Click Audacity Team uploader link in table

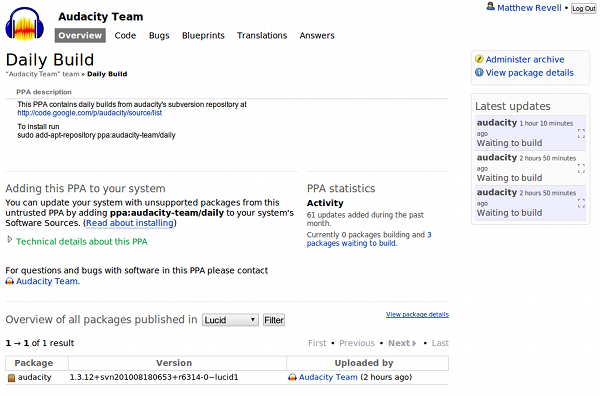[x=328, y=377]
